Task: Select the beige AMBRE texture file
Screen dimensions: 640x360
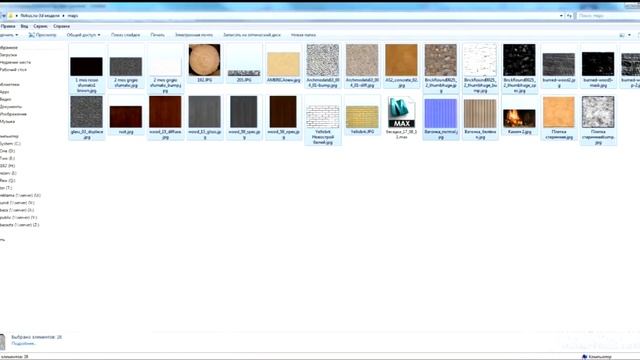Action: 283,64
